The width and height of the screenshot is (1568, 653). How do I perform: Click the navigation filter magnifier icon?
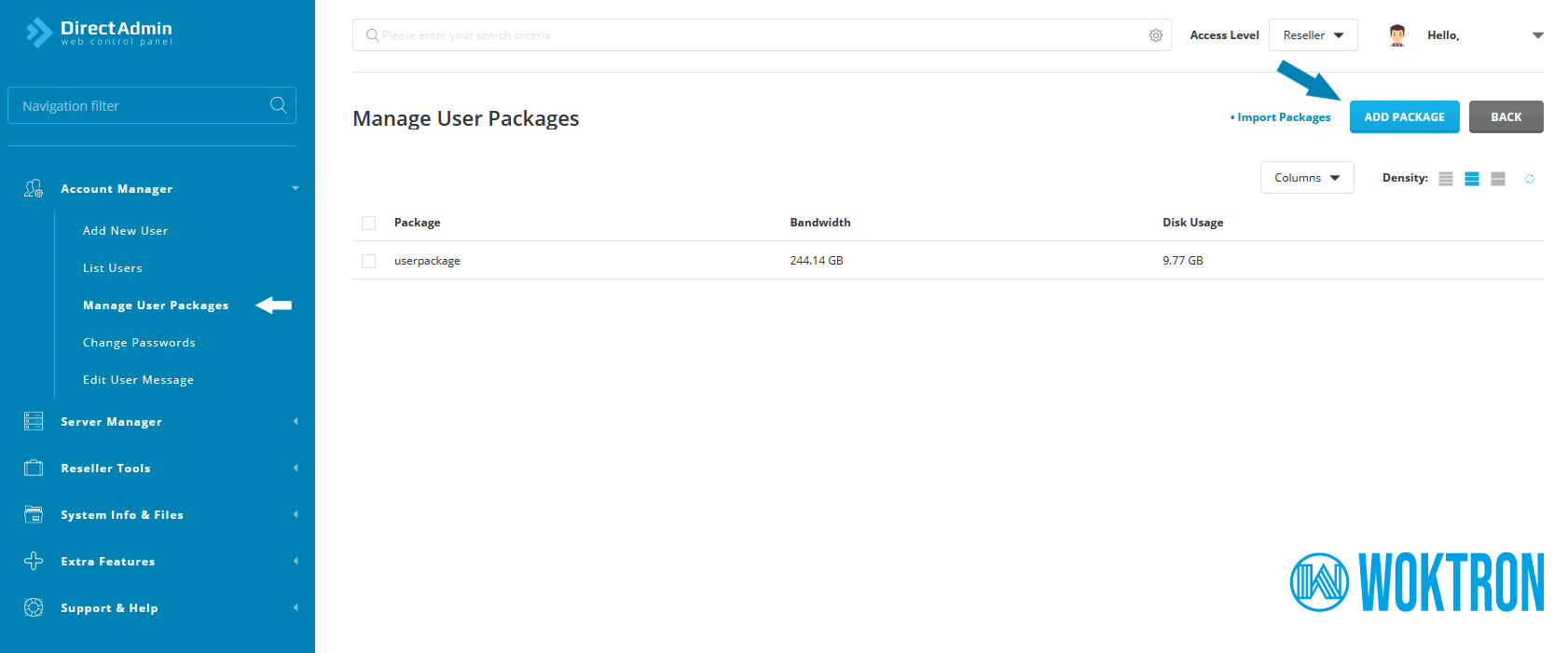coord(278,105)
